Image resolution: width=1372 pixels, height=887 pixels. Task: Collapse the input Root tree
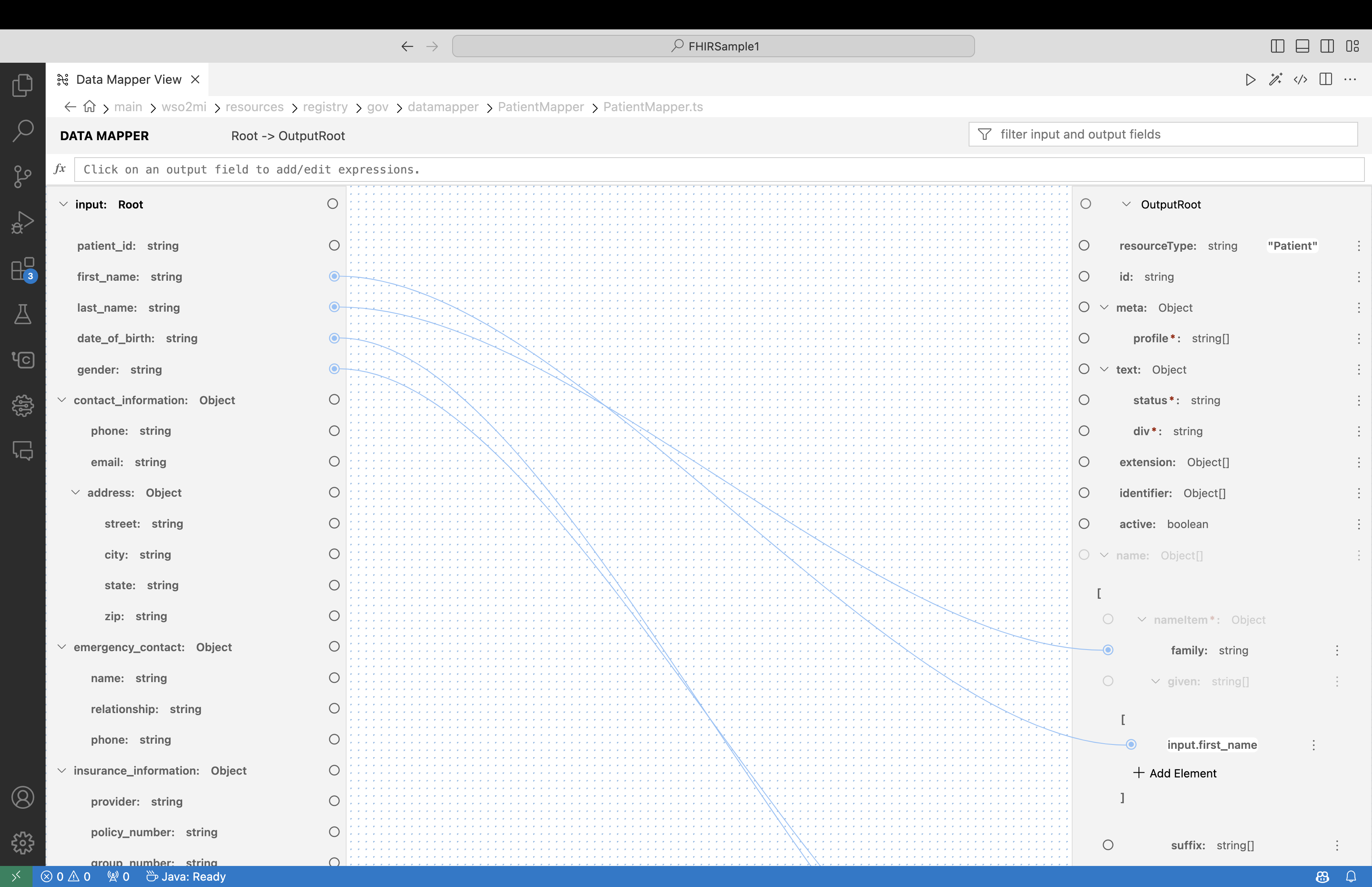(x=64, y=204)
